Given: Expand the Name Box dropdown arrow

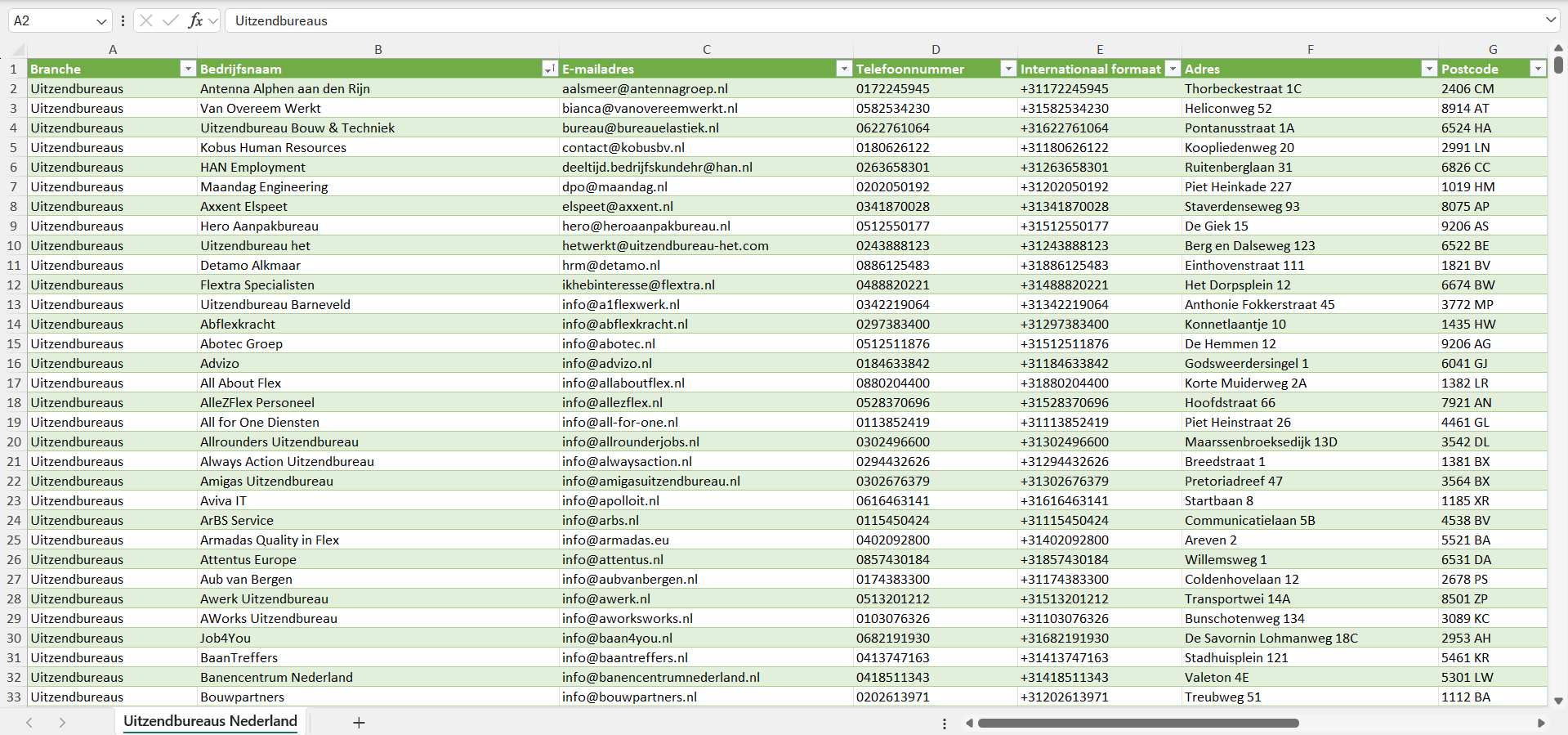Looking at the screenshot, I should pos(101,21).
